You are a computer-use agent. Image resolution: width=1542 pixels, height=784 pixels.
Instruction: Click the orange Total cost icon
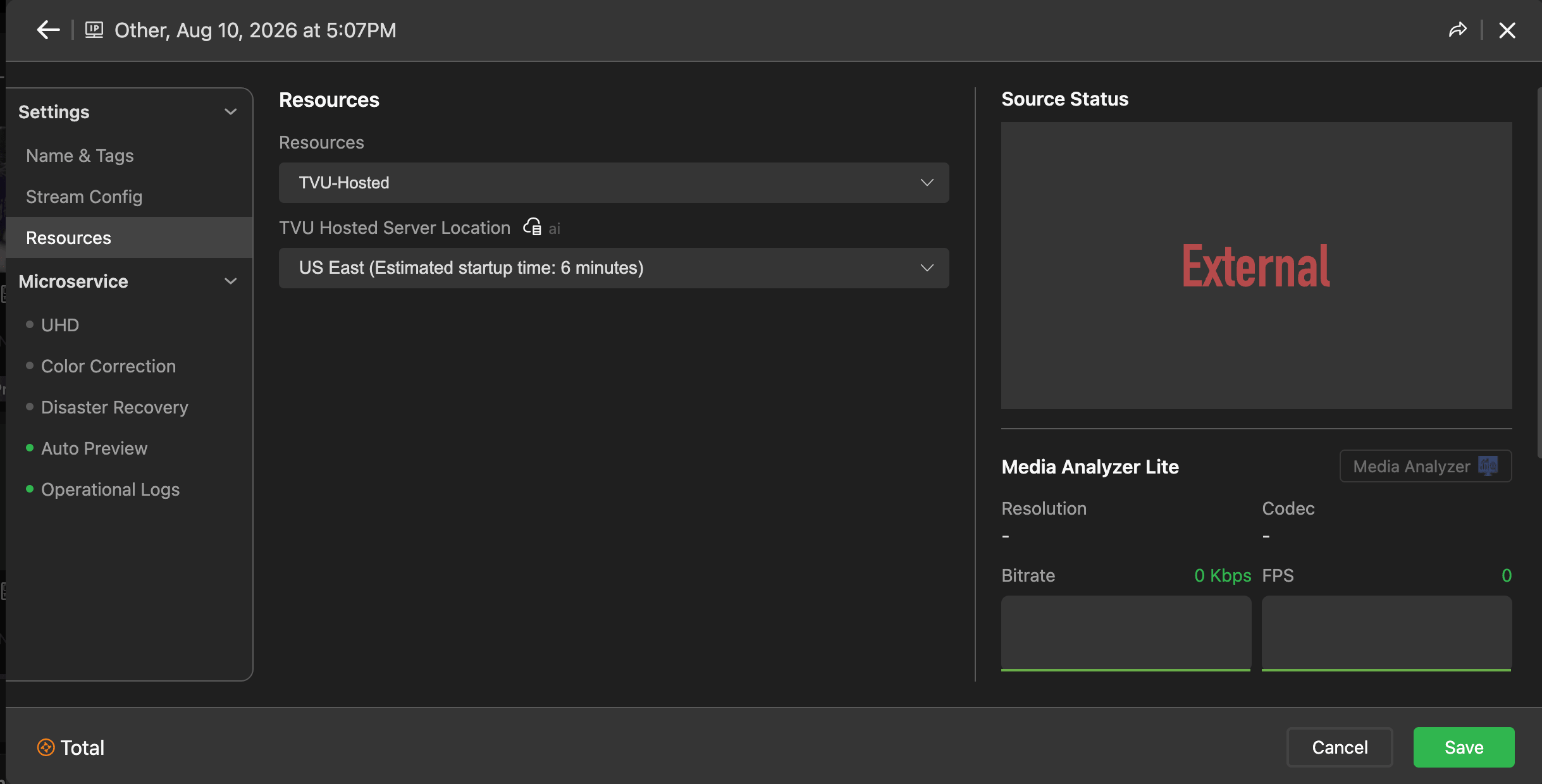coord(46,747)
